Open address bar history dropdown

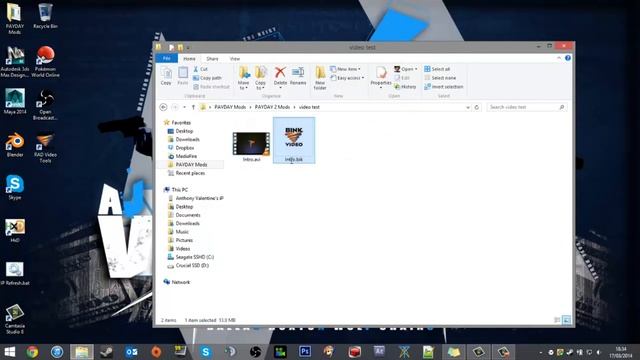click(x=468, y=107)
